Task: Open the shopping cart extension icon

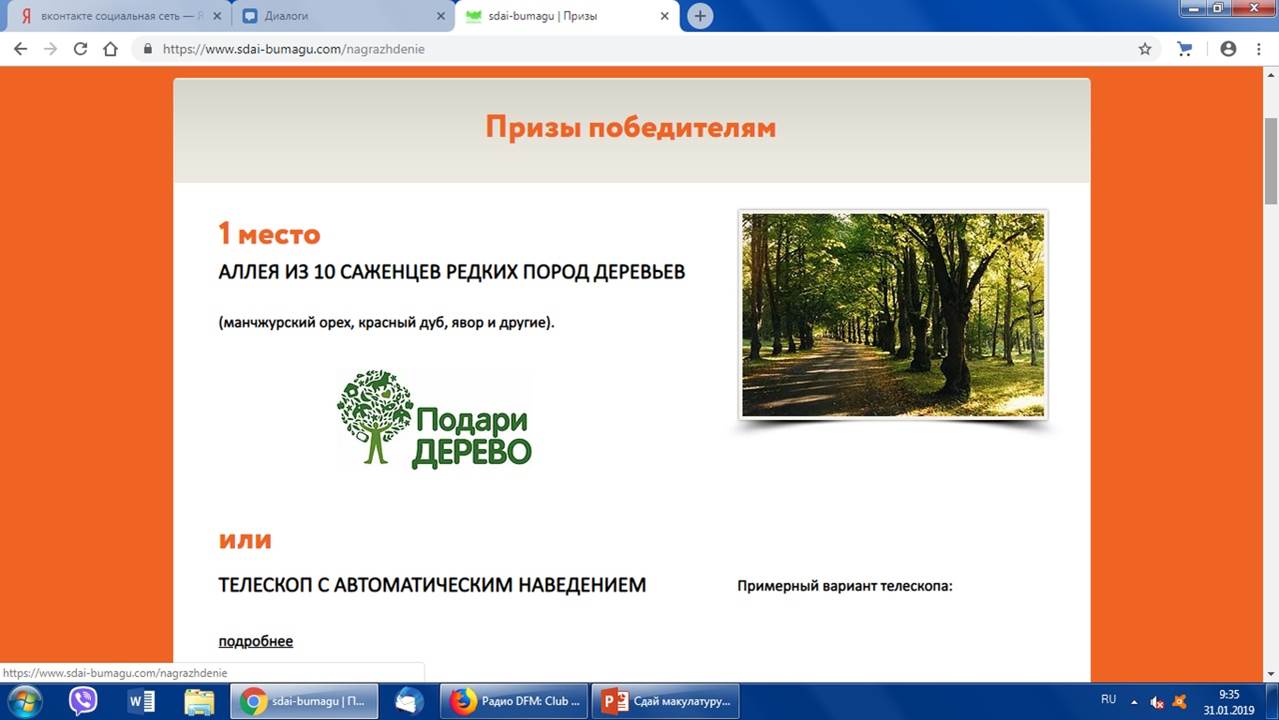Action: [x=1185, y=48]
